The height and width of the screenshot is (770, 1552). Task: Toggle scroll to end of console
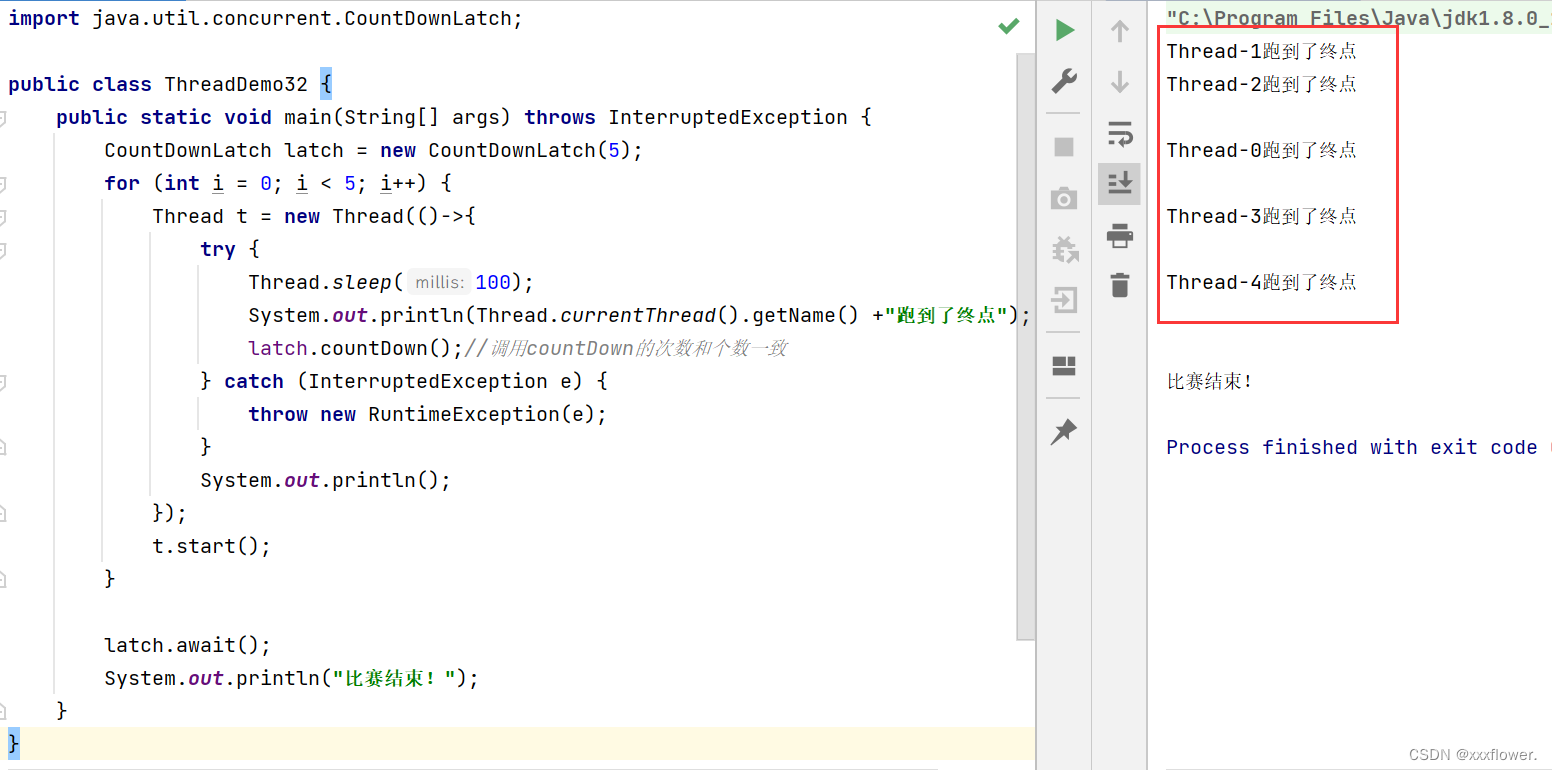click(x=1120, y=184)
